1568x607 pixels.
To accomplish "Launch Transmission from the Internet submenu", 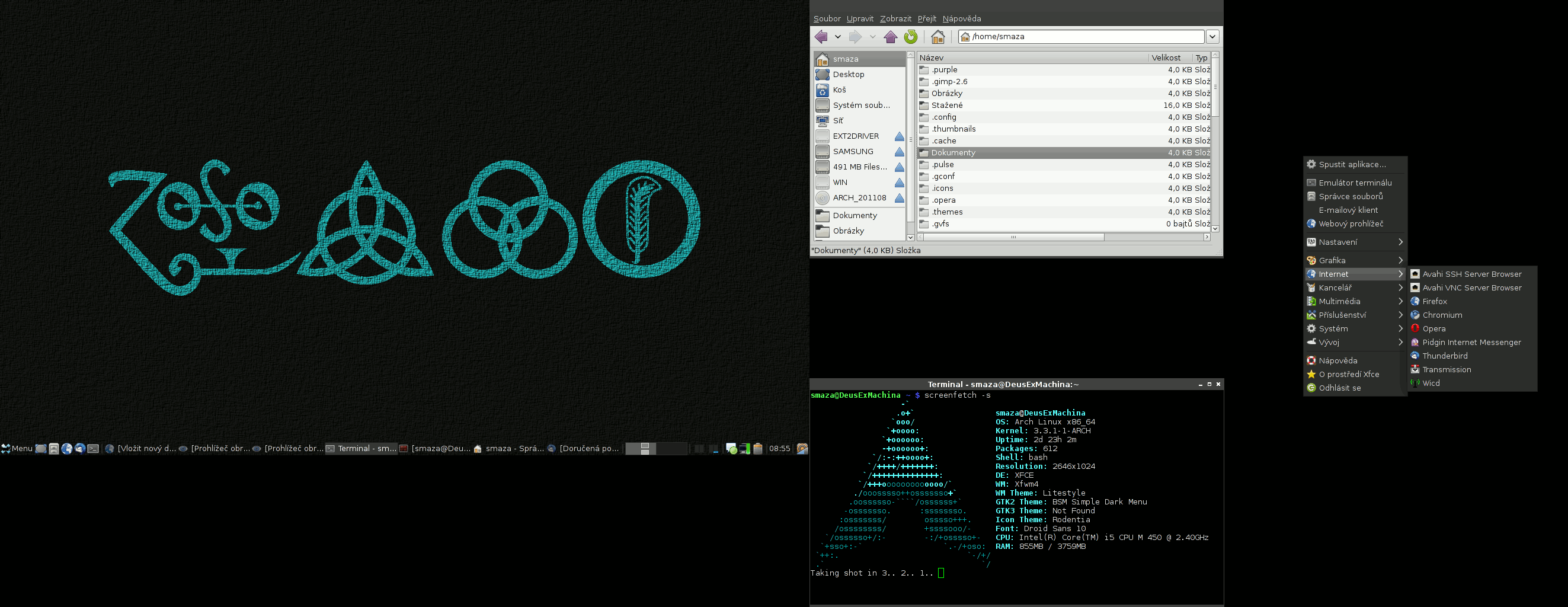I will (x=1473, y=369).
